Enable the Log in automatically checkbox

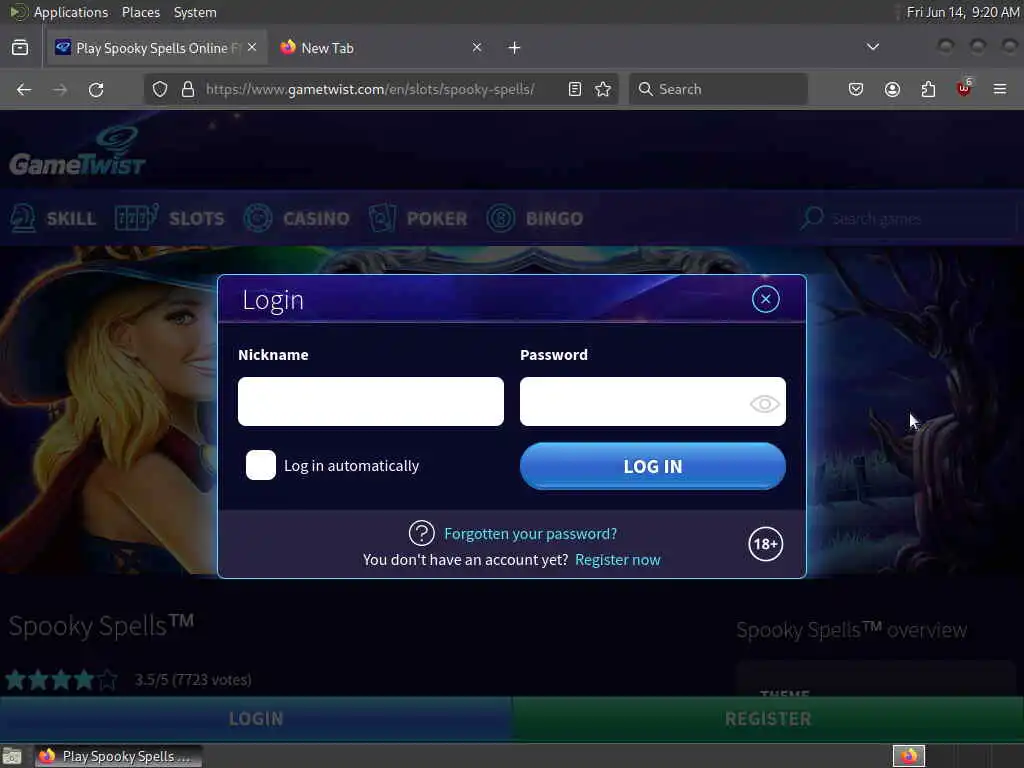261,465
